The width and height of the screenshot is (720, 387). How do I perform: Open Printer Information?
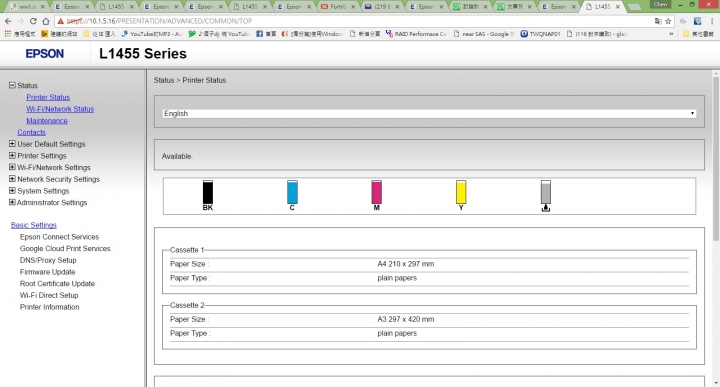tap(49, 307)
